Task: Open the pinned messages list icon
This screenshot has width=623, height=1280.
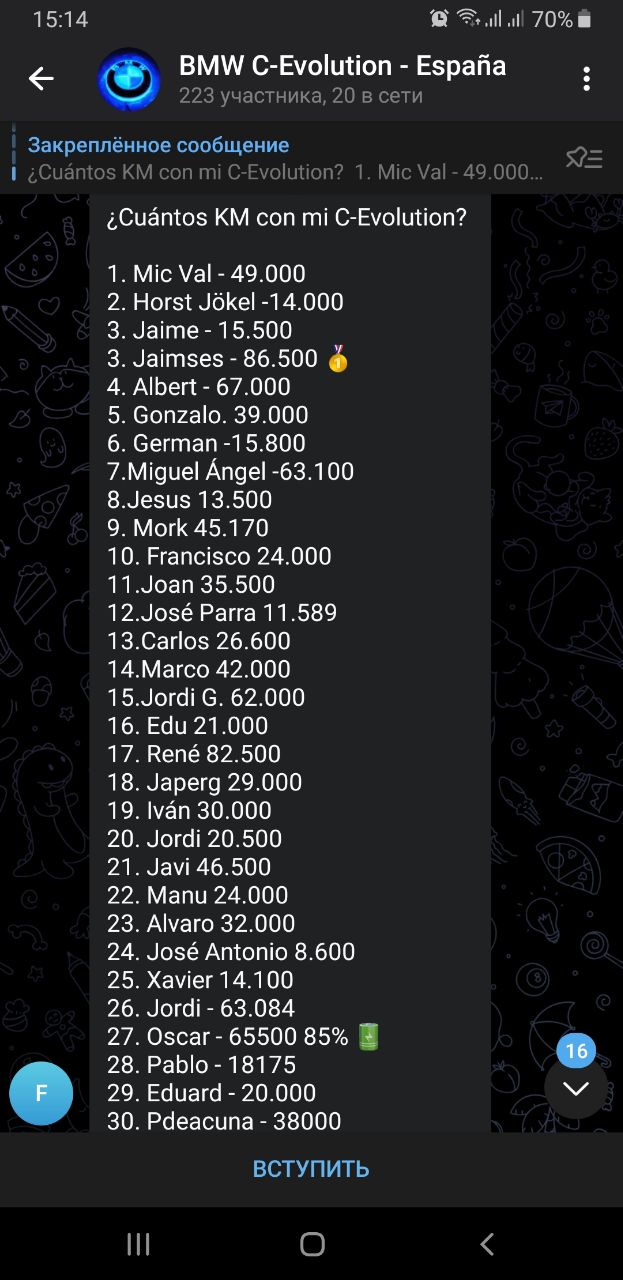Action: tap(584, 158)
